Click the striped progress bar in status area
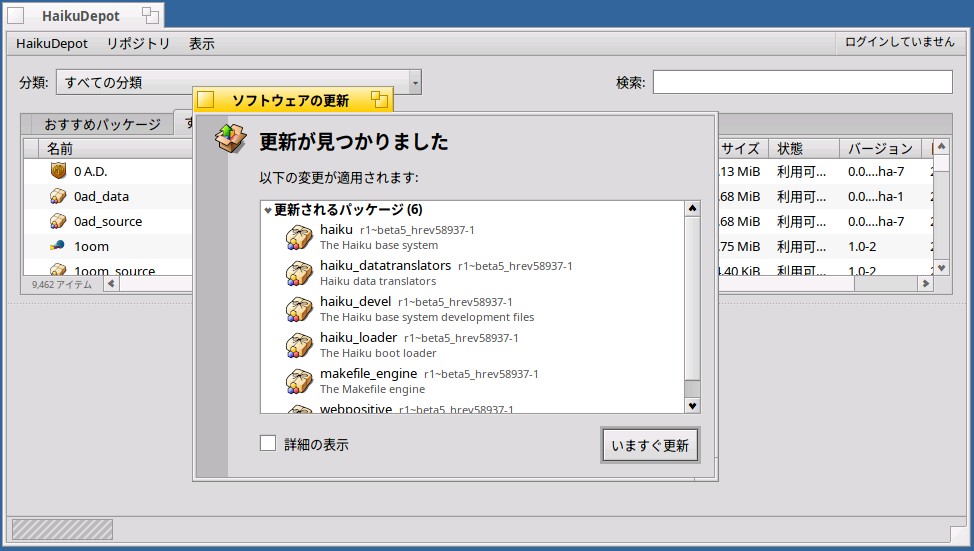Viewport: 974px width, 551px height. (x=63, y=529)
